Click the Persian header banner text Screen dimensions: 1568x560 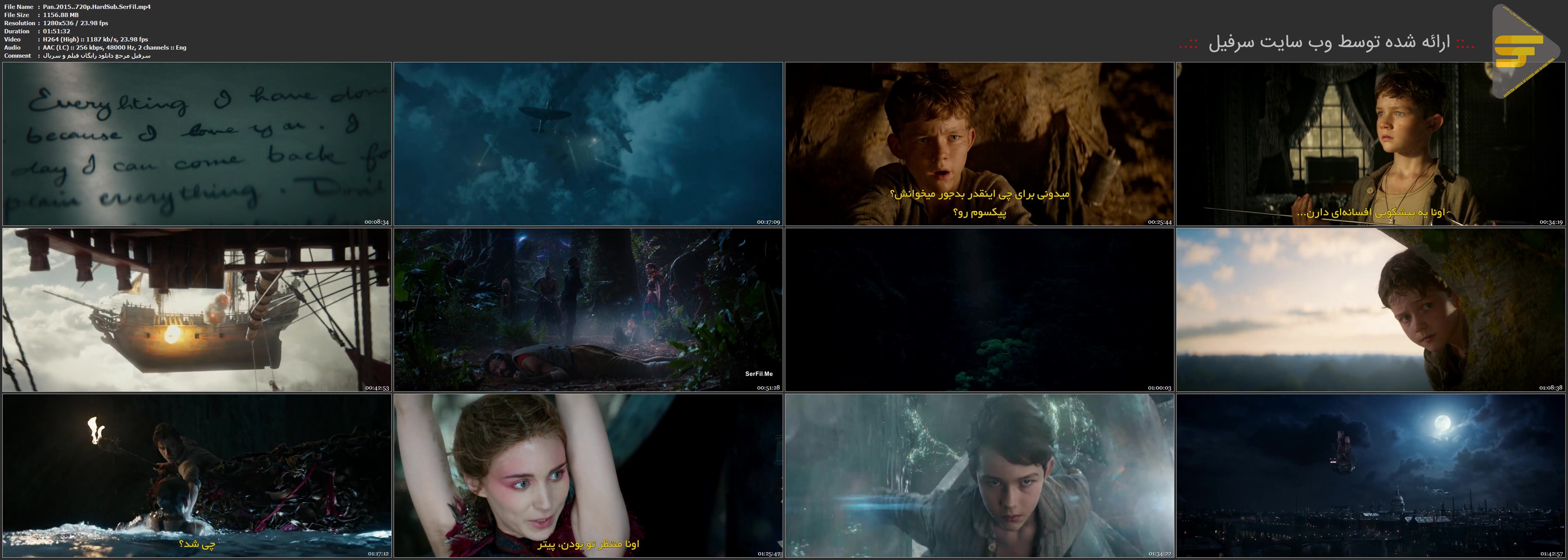1327,43
